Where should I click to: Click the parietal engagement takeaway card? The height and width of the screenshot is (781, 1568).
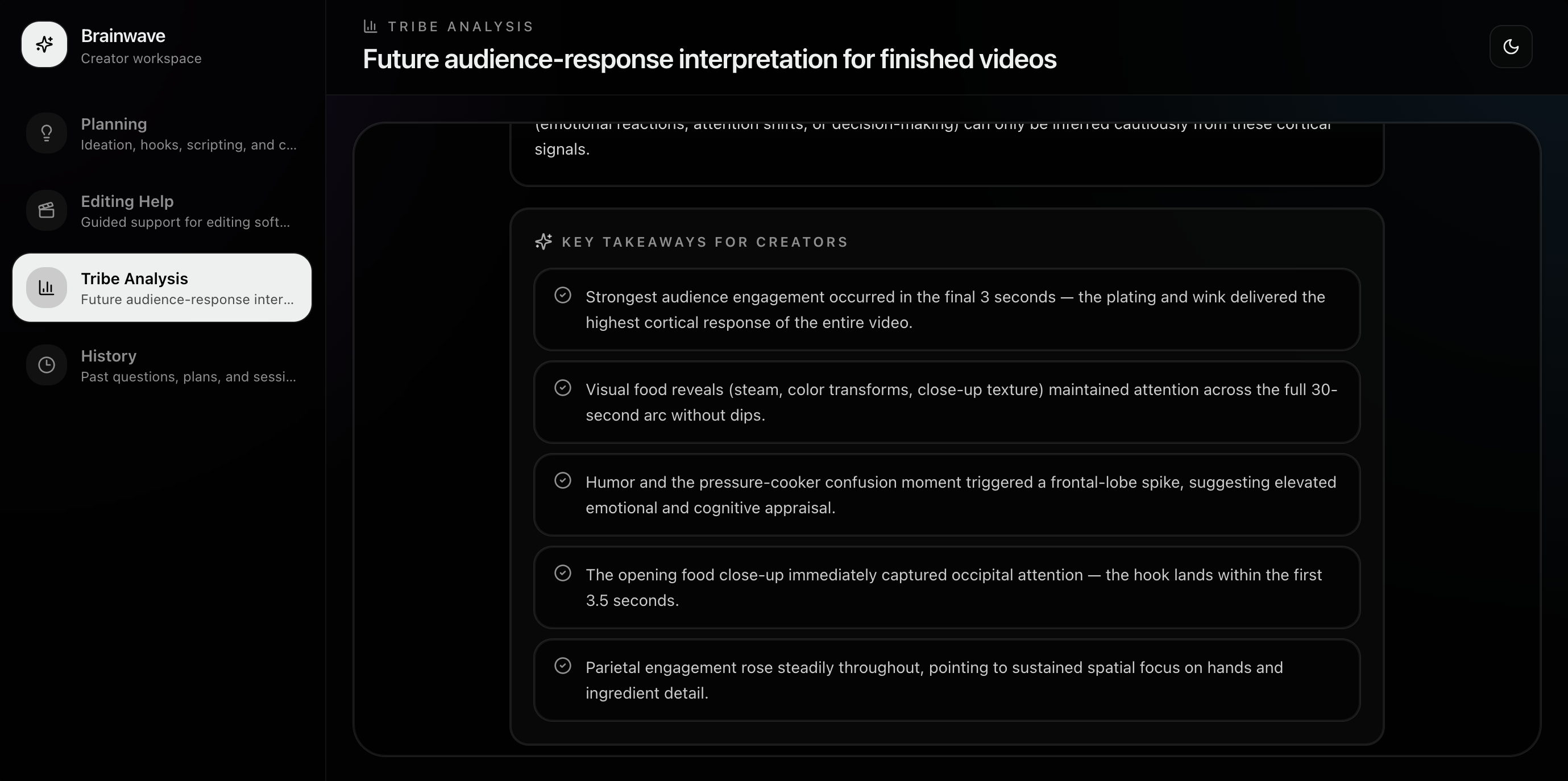947,680
